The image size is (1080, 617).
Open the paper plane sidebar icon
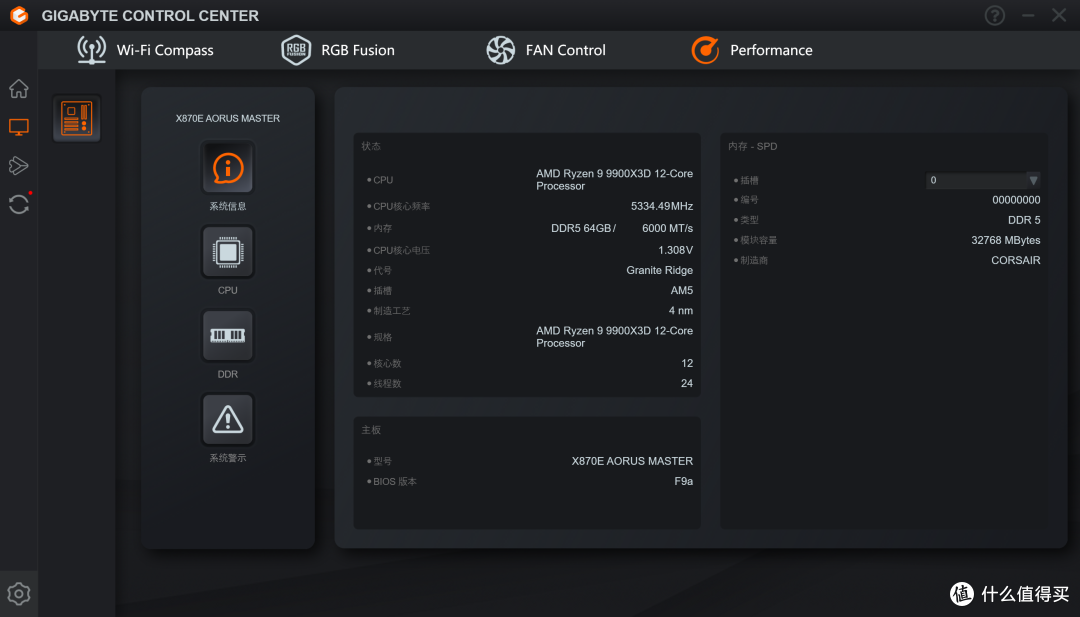[x=19, y=165]
